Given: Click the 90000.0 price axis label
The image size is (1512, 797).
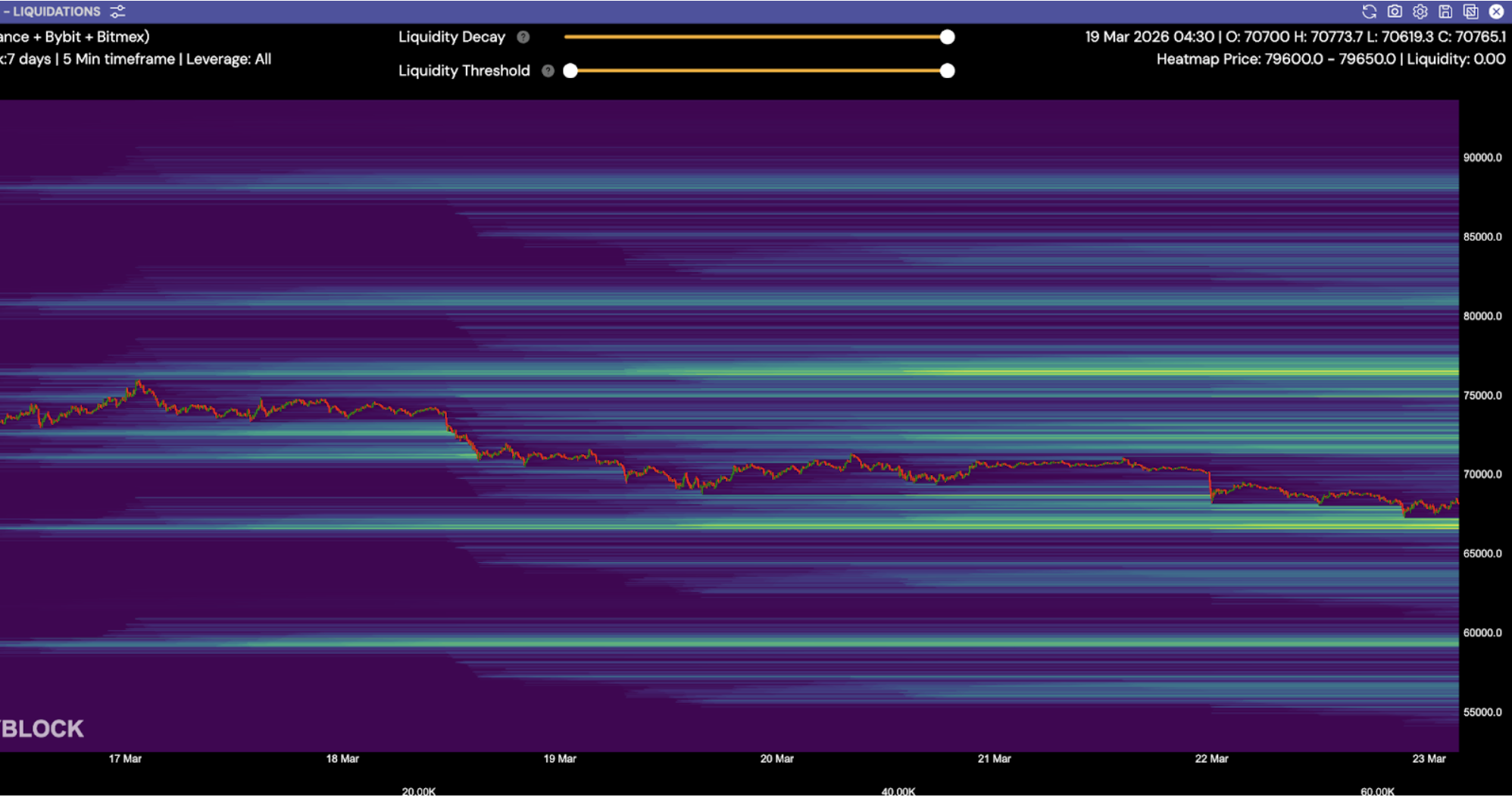Looking at the screenshot, I should [x=1482, y=158].
